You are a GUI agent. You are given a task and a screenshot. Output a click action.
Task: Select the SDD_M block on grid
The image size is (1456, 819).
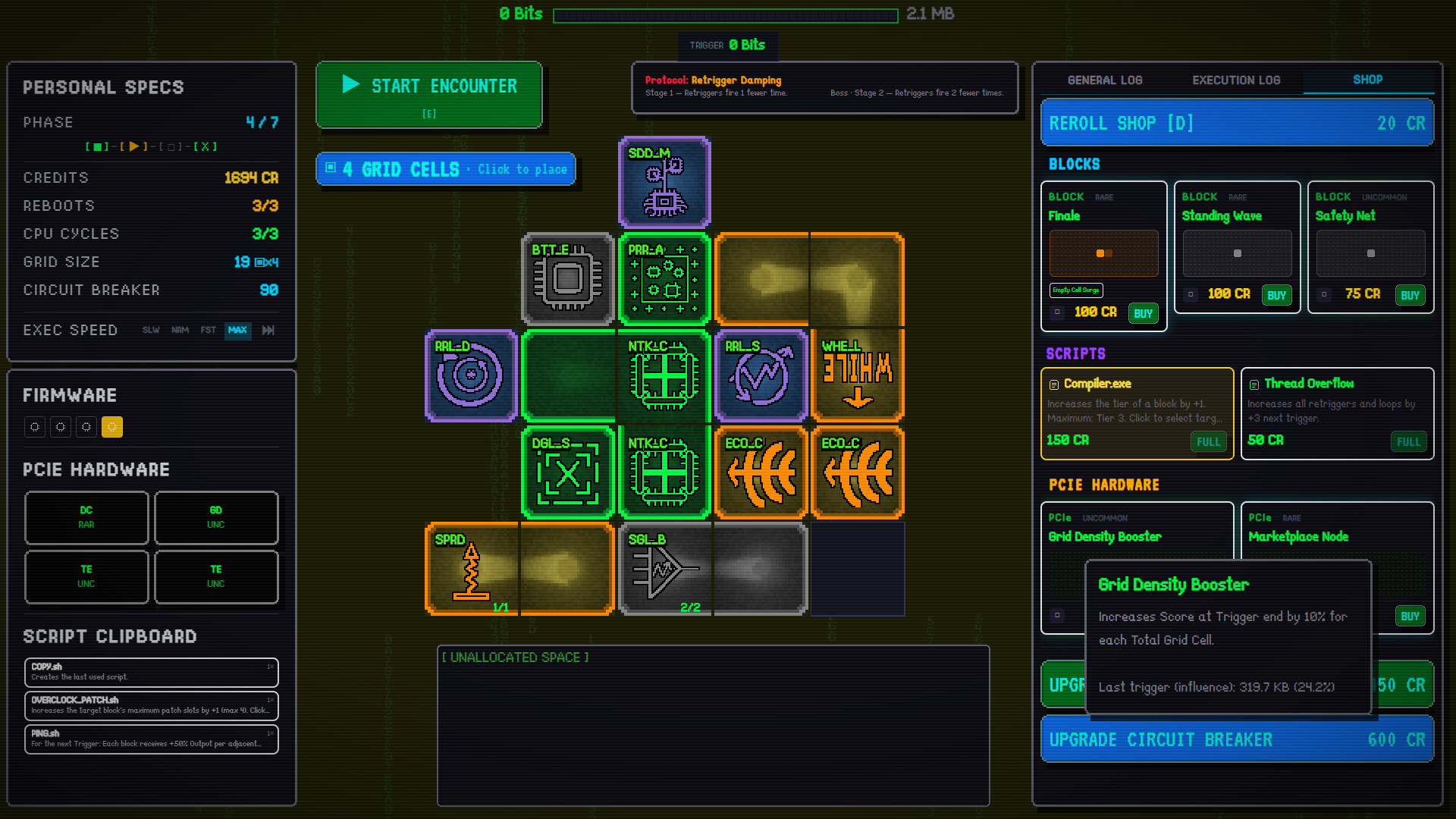tap(664, 182)
